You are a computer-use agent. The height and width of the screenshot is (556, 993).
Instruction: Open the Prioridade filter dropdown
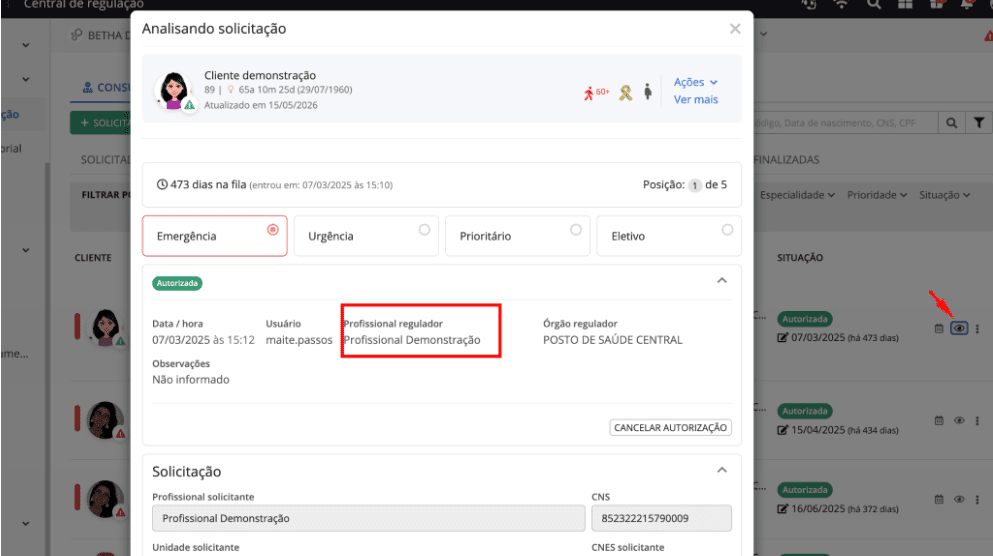[877, 195]
